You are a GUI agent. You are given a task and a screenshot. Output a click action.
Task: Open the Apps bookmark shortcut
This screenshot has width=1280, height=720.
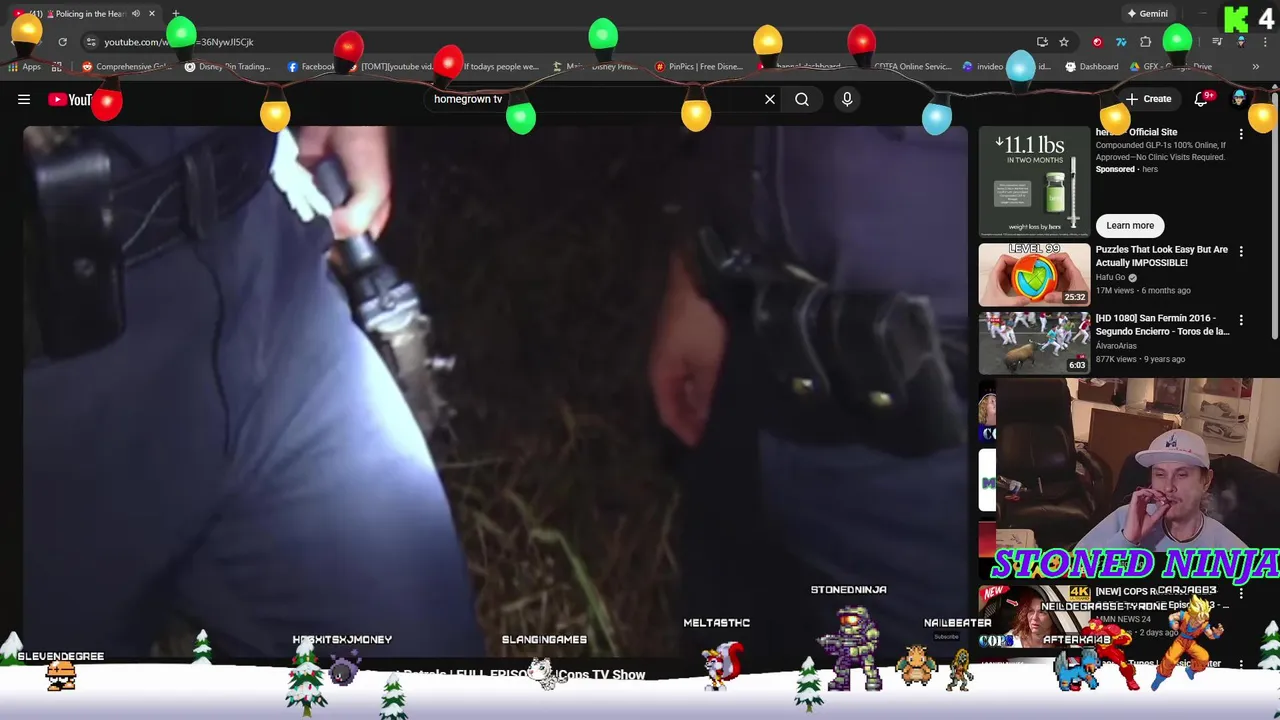click(x=25, y=67)
